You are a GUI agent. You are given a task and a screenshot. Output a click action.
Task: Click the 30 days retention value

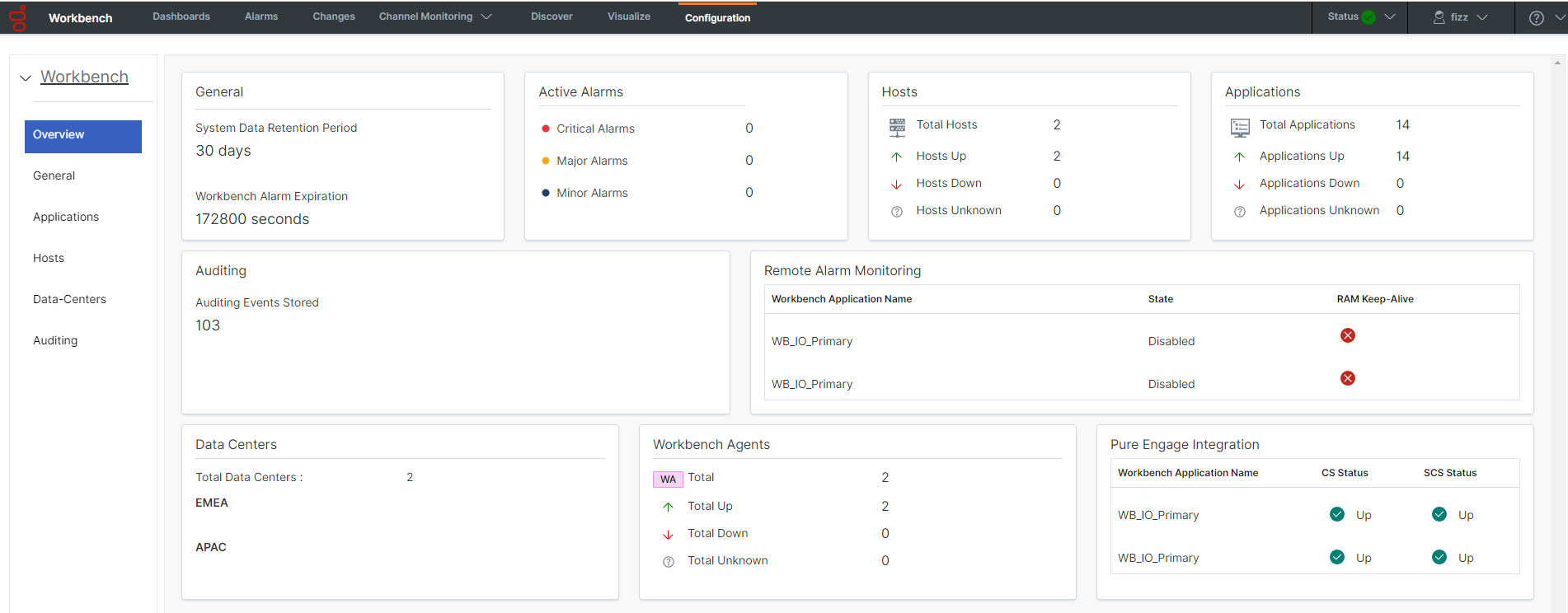pyautogui.click(x=223, y=151)
